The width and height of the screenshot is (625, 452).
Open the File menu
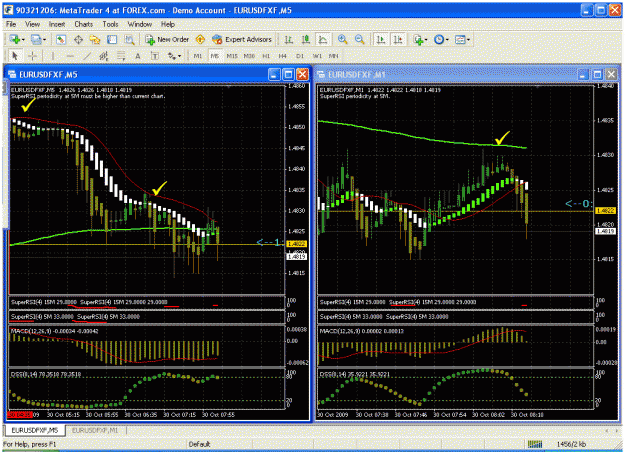coord(11,24)
